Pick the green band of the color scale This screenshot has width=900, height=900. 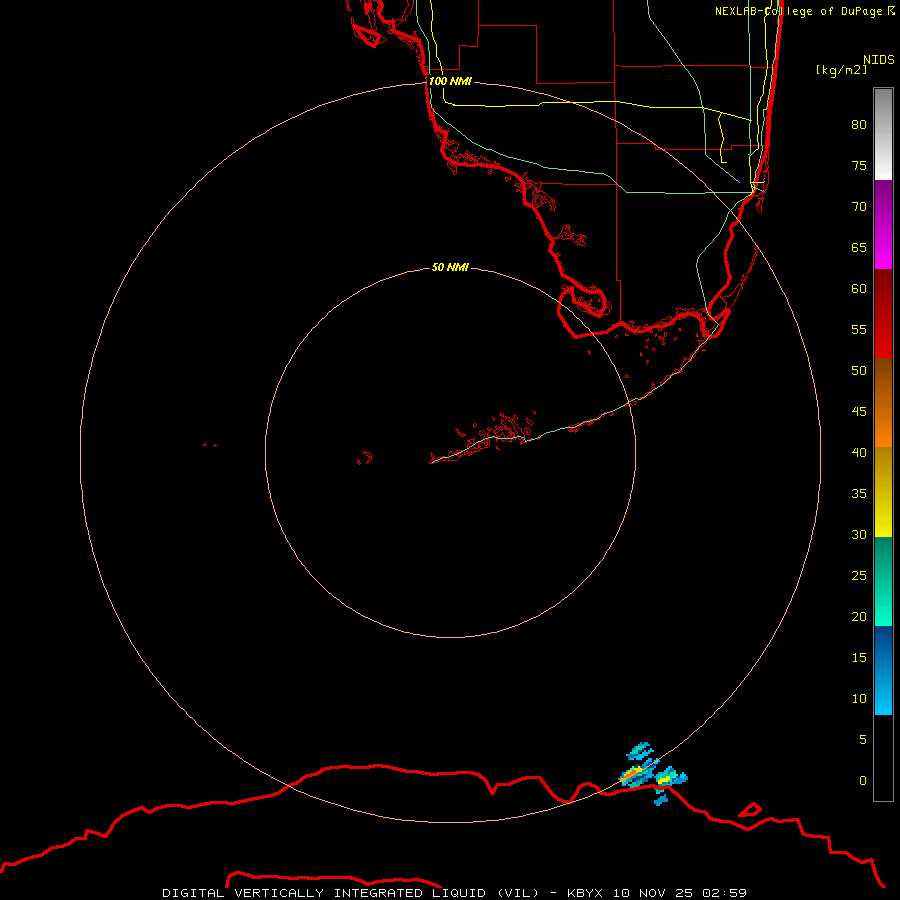(883, 581)
